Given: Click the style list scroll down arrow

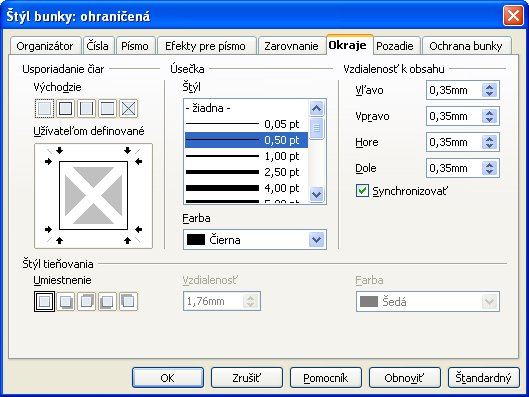Looking at the screenshot, I should point(316,194).
